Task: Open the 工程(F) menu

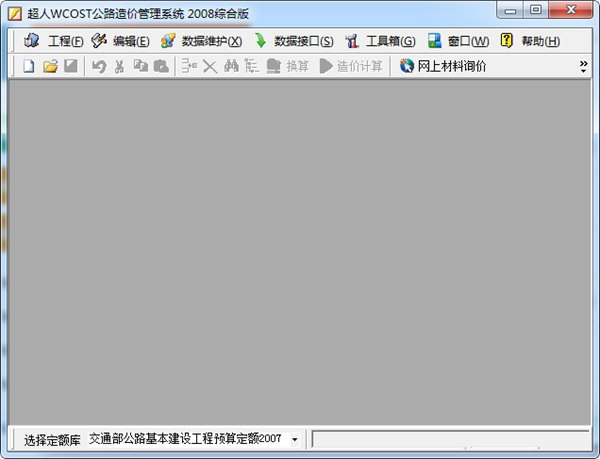Action: pos(55,41)
